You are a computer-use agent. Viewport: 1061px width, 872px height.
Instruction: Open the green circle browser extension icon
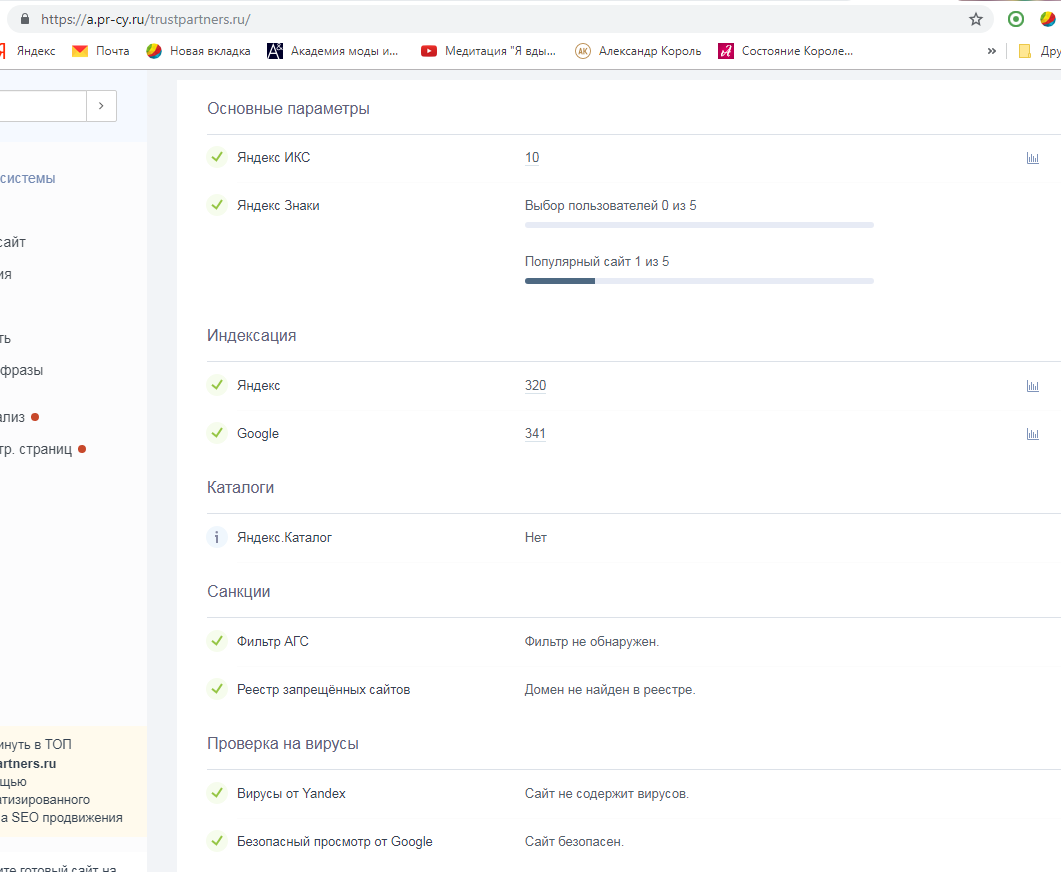click(1015, 19)
